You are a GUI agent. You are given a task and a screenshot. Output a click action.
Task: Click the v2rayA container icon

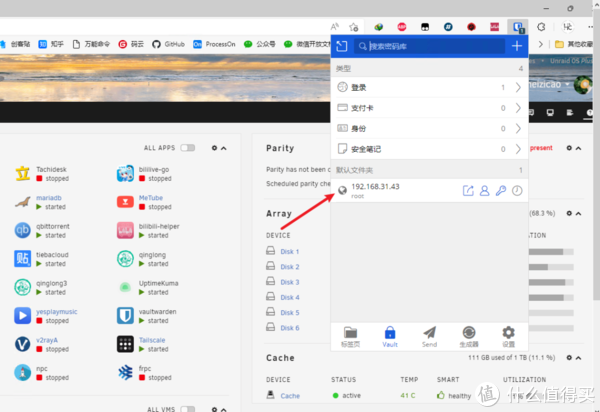pos(23,344)
